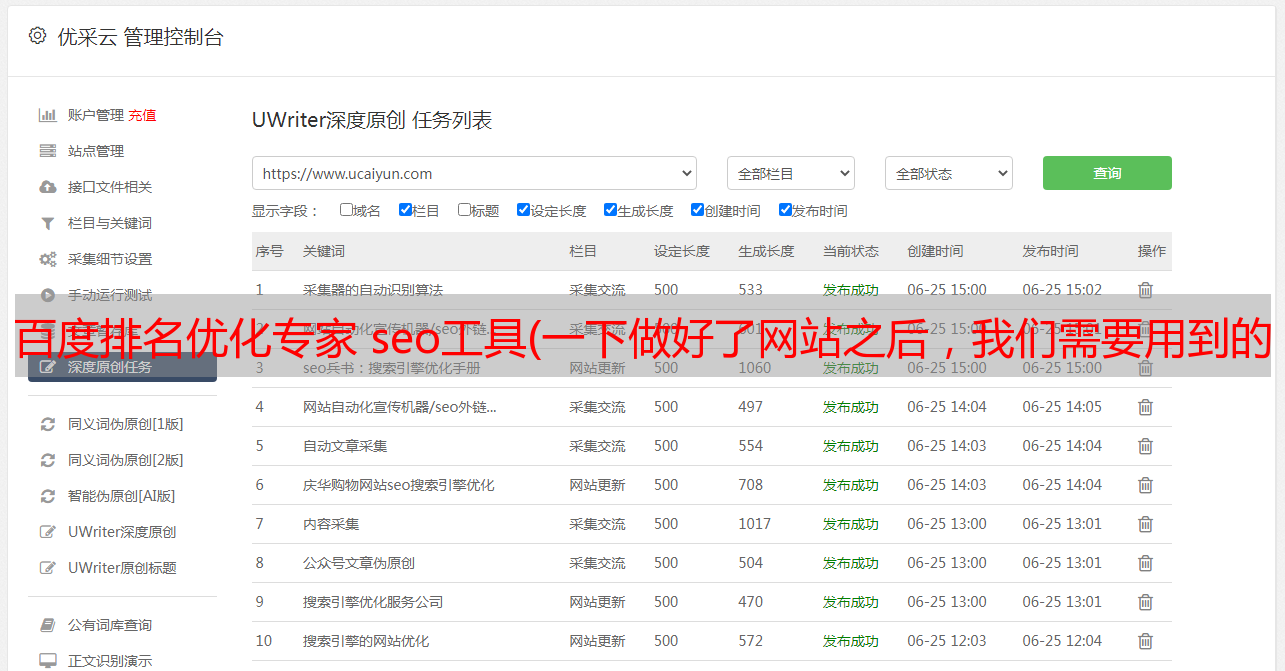This screenshot has width=1285, height=671.
Task: Open 栏目与关键词 in sidebar
Action: pyautogui.click(x=110, y=223)
